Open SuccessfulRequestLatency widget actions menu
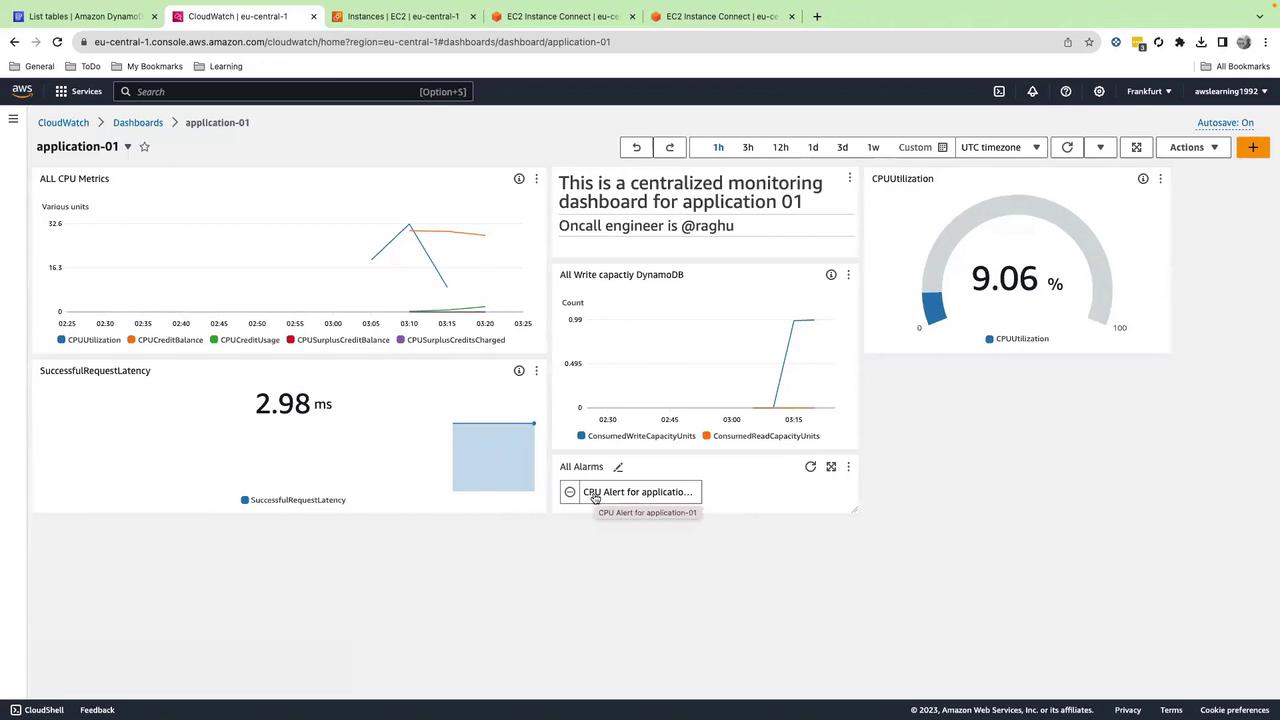The height and width of the screenshot is (720, 1280). [x=536, y=370]
